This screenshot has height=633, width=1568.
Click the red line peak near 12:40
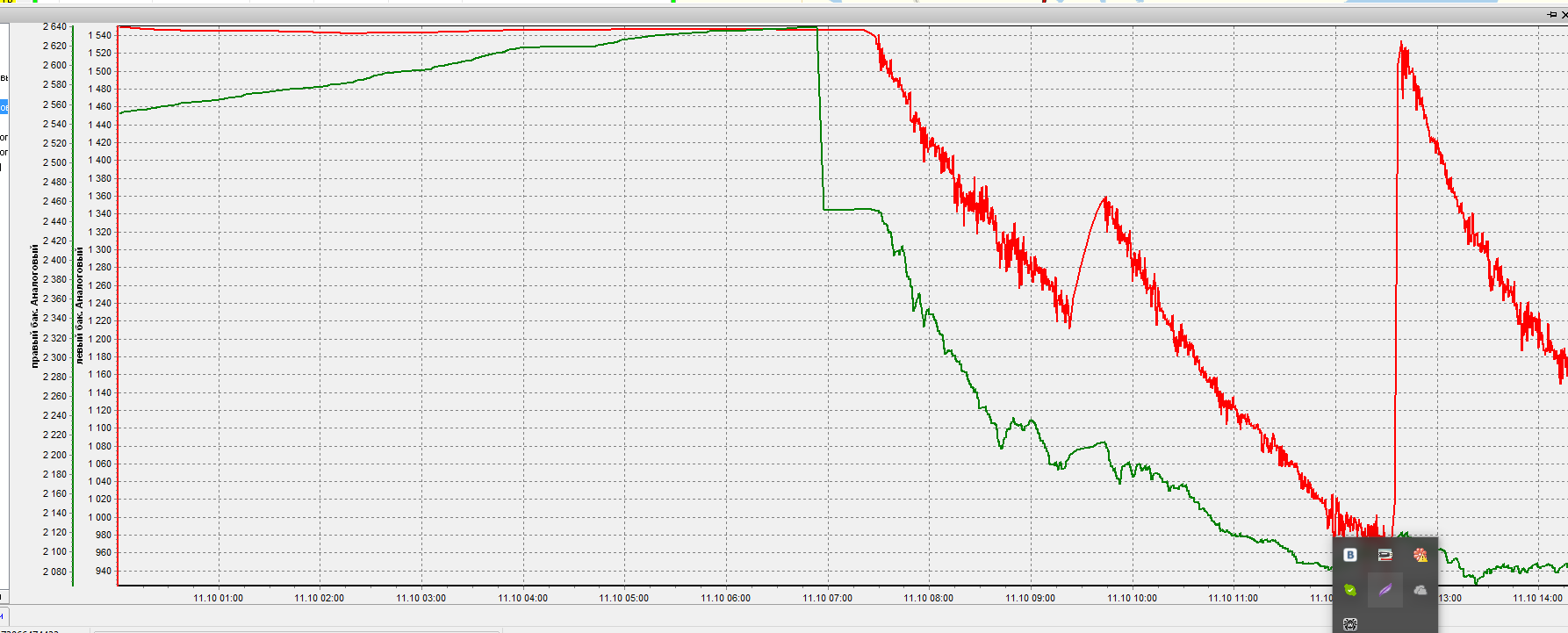click(x=1401, y=44)
